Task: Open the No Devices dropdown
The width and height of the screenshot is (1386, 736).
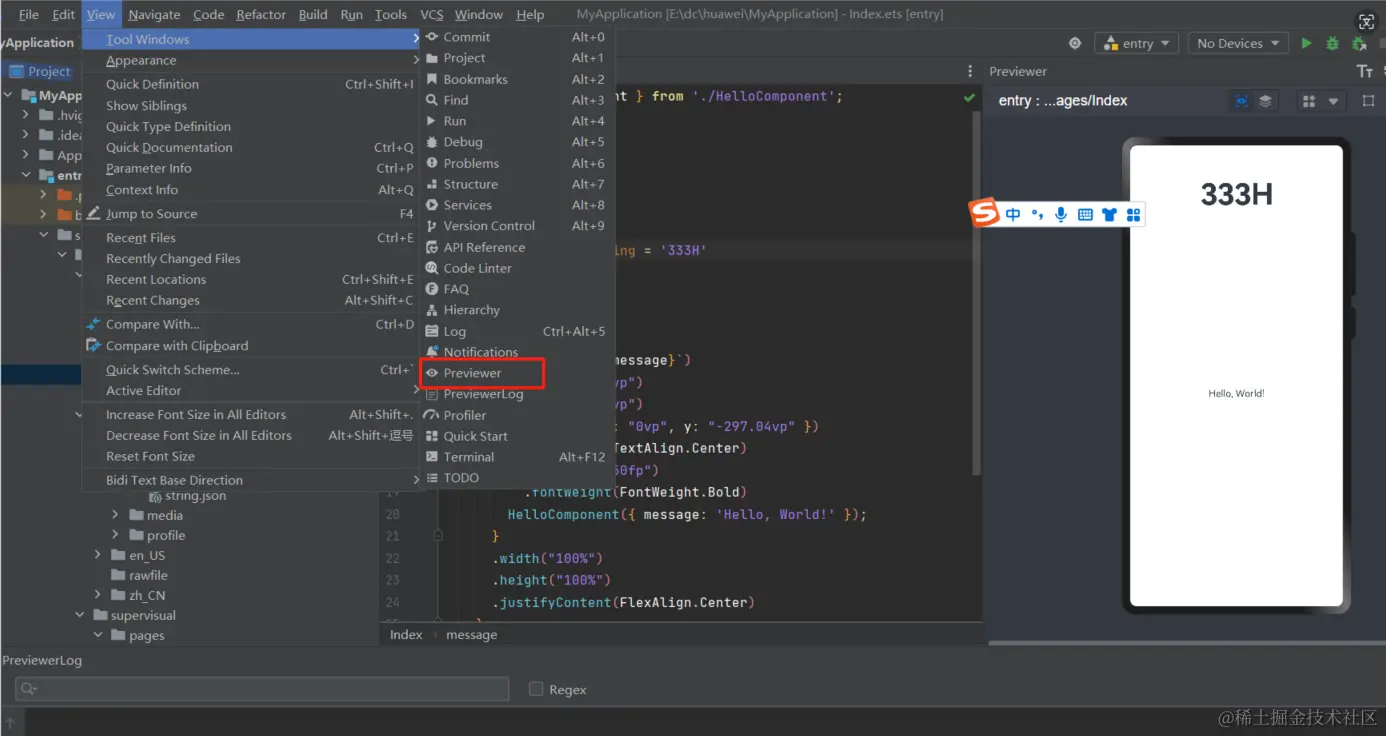Action: coord(1238,43)
